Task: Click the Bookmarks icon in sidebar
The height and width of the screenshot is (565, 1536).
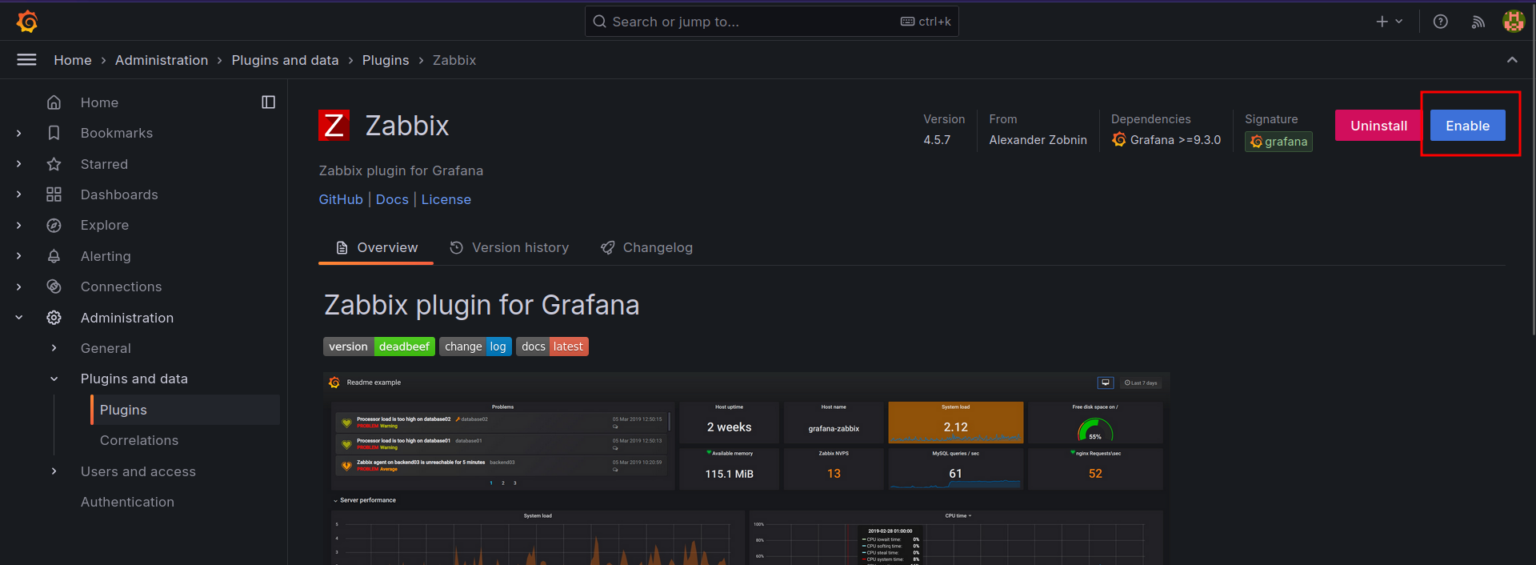Action: [54, 133]
